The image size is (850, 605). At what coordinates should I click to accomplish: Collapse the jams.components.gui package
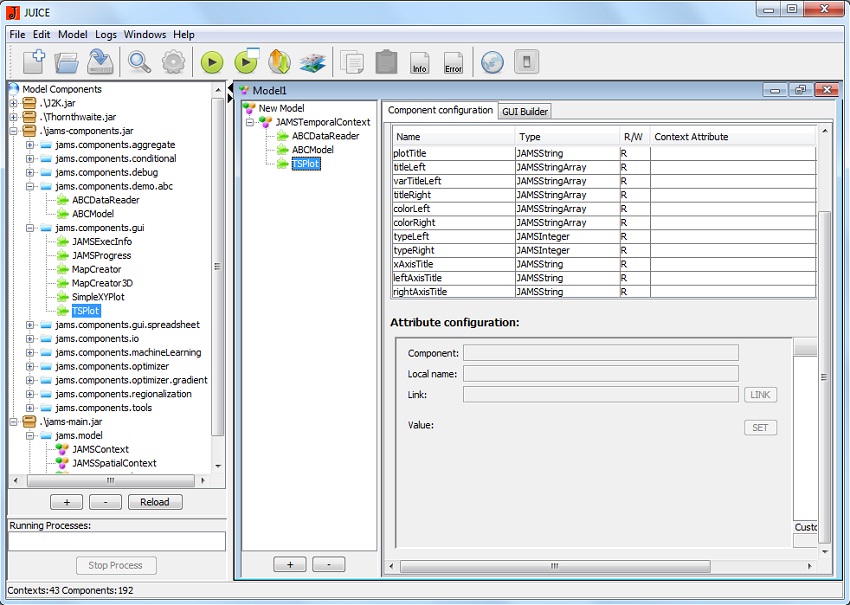click(30, 228)
